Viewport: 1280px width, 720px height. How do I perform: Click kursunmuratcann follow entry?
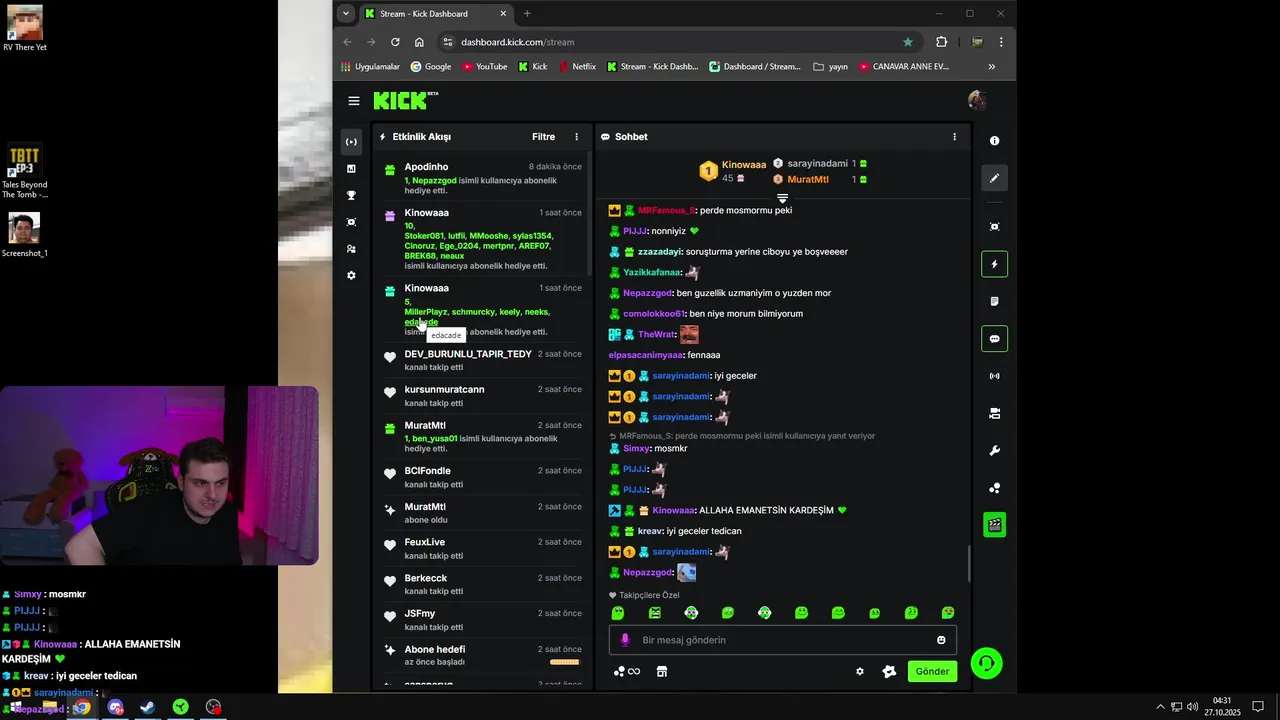tap(483, 396)
